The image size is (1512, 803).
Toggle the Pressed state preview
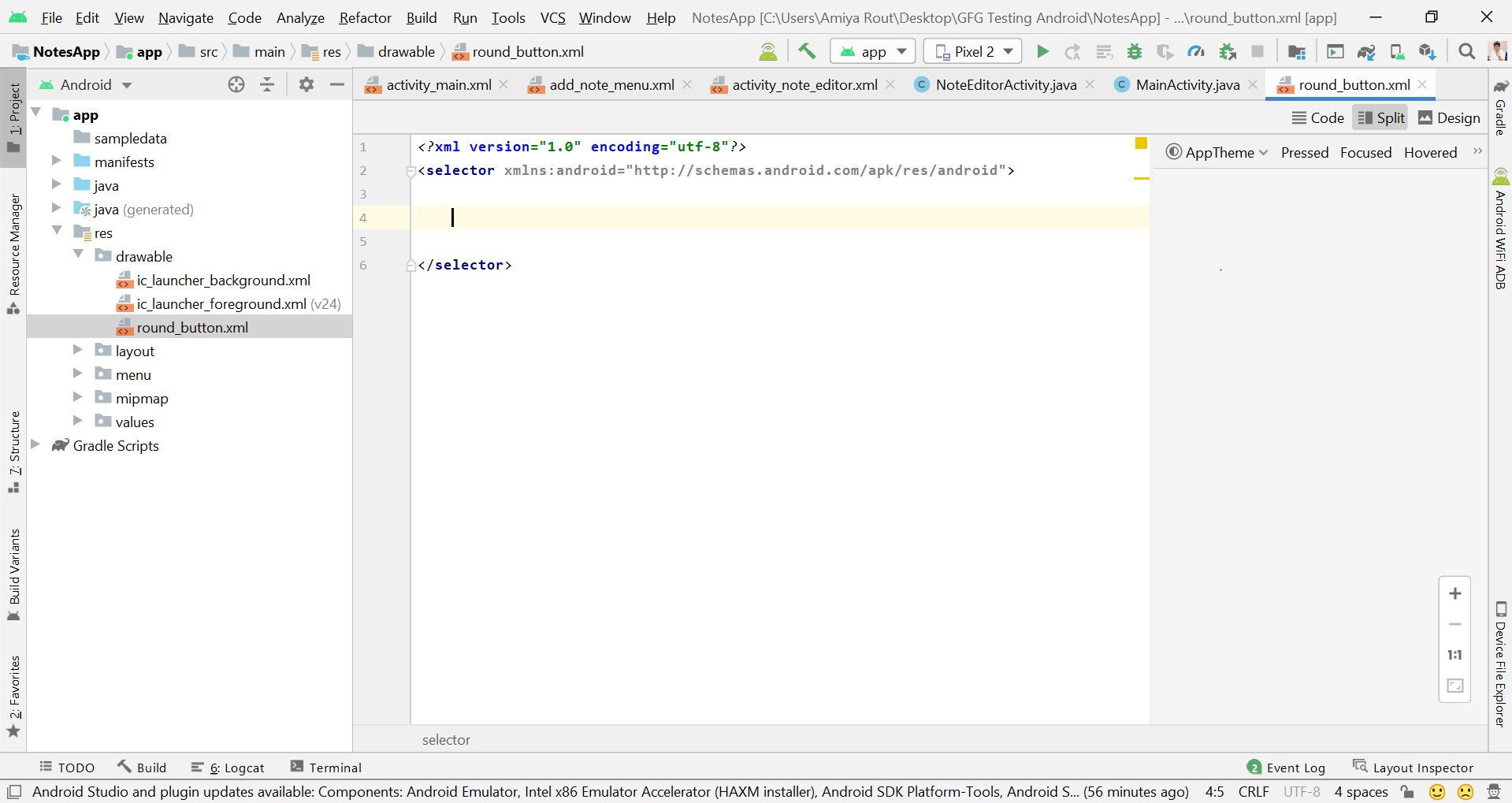click(1304, 153)
